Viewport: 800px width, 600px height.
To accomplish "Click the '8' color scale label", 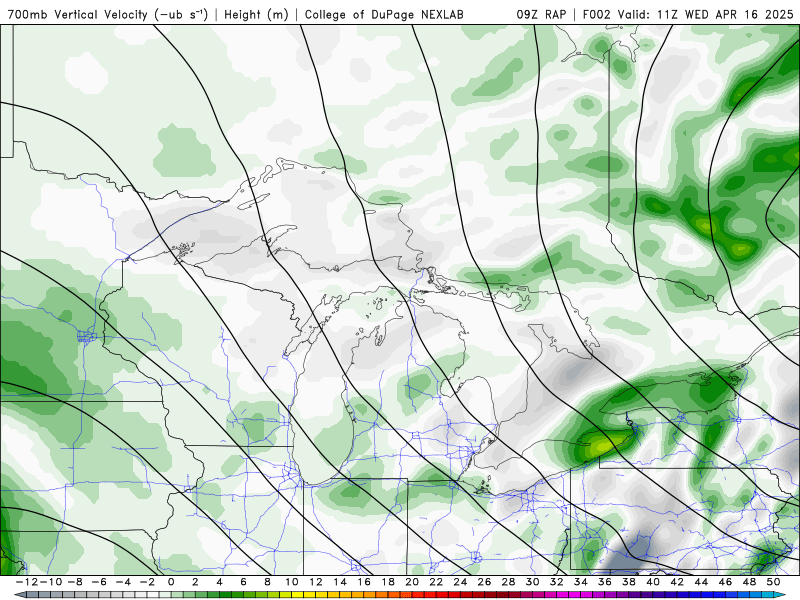I will (267, 582).
